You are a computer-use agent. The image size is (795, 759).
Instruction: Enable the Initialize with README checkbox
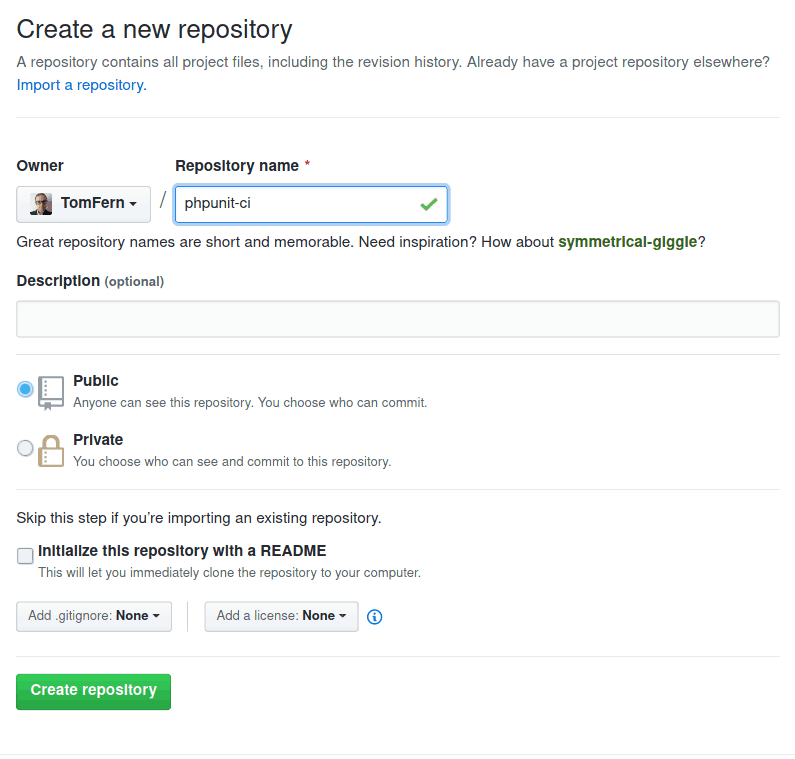tap(25, 556)
